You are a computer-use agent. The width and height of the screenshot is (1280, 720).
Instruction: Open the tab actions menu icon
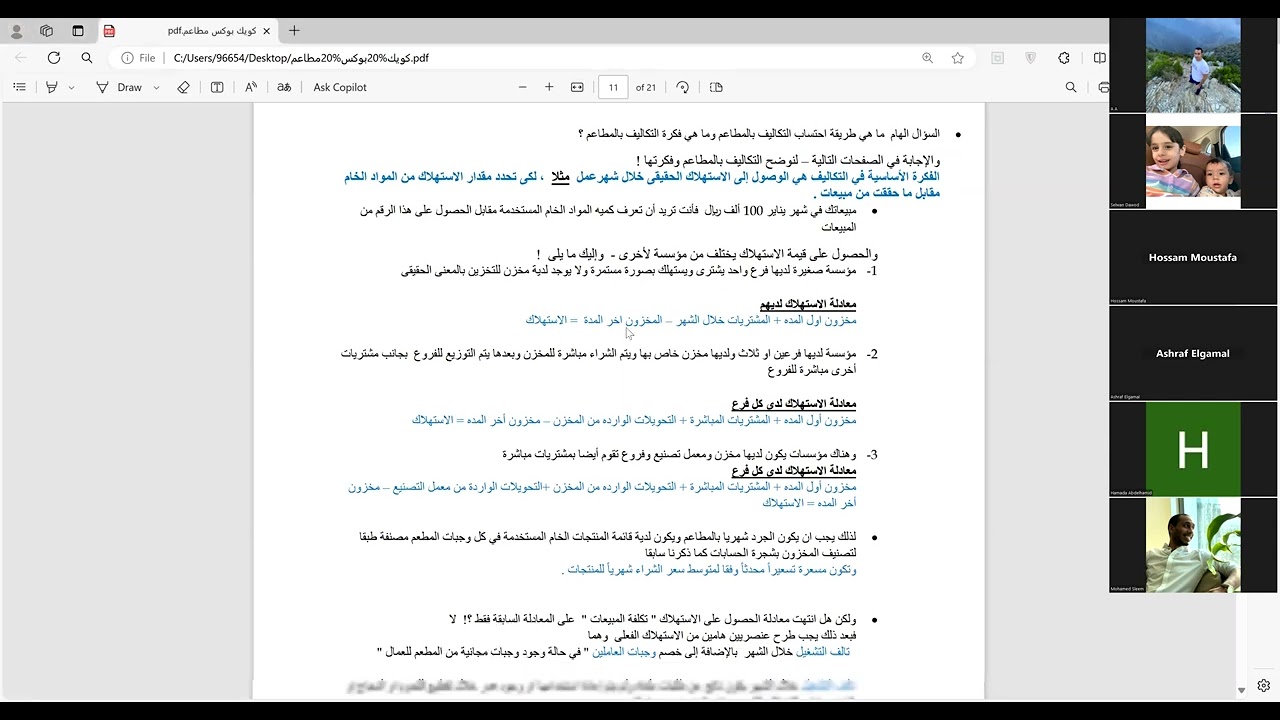click(78, 31)
